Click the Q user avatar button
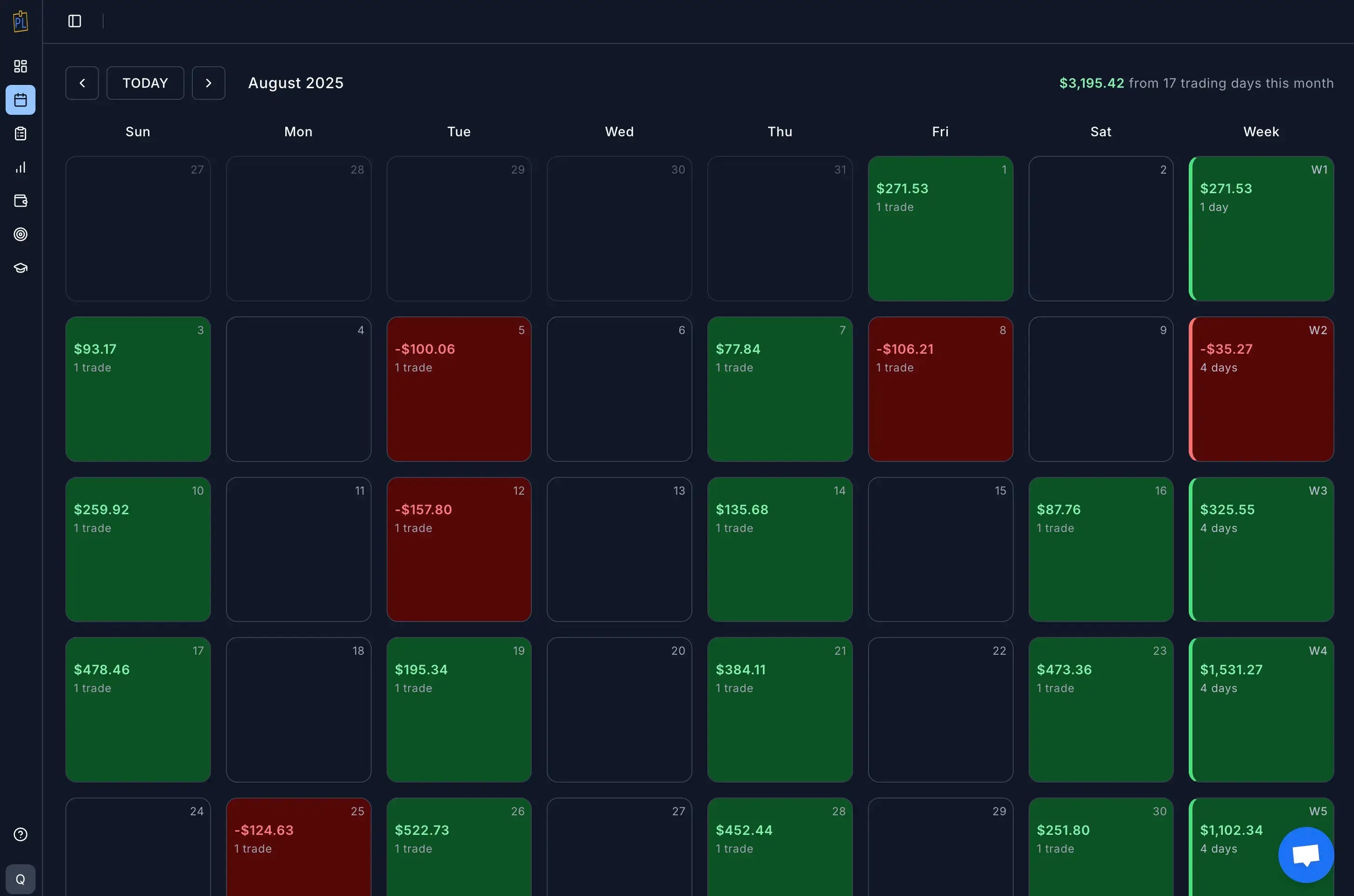 point(21,879)
